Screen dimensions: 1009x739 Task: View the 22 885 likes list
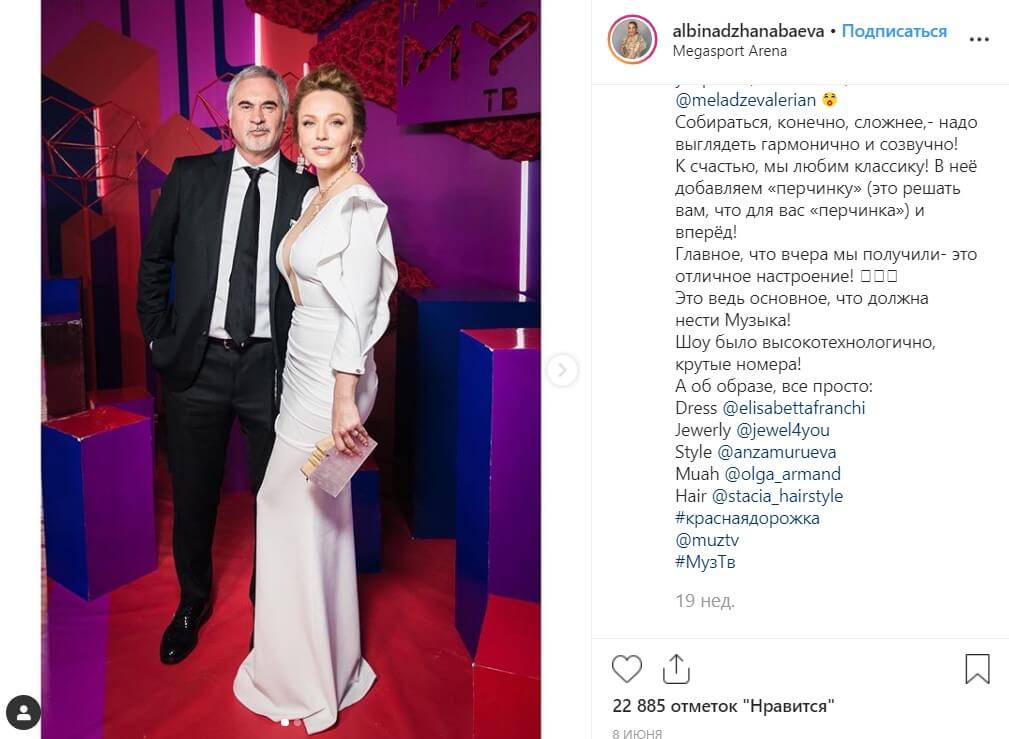(x=723, y=706)
